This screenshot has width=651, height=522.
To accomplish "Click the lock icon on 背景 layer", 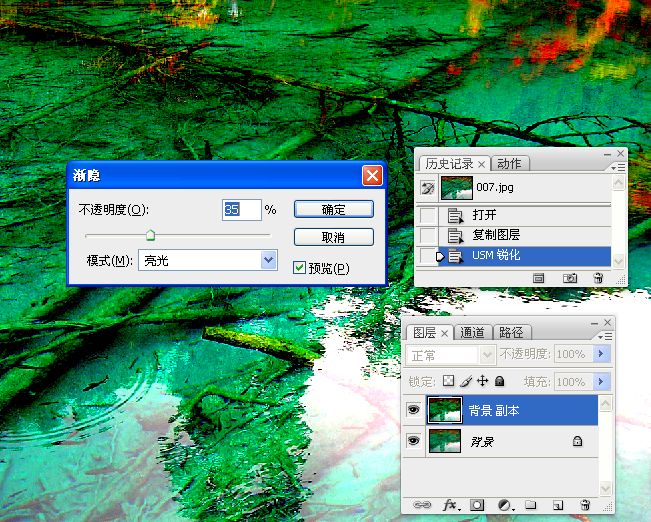I will [578, 441].
